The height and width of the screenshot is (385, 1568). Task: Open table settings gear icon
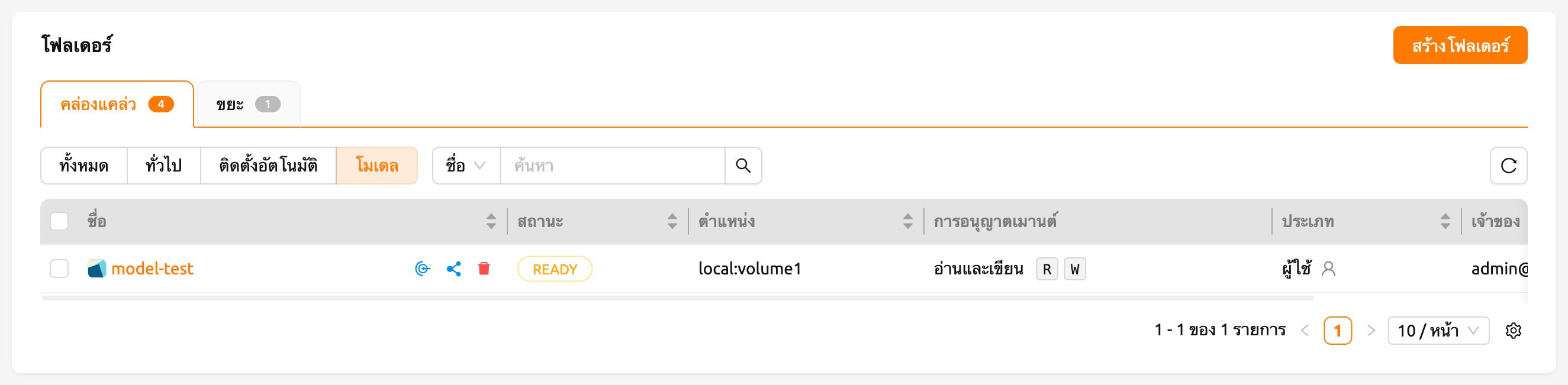(x=1513, y=330)
